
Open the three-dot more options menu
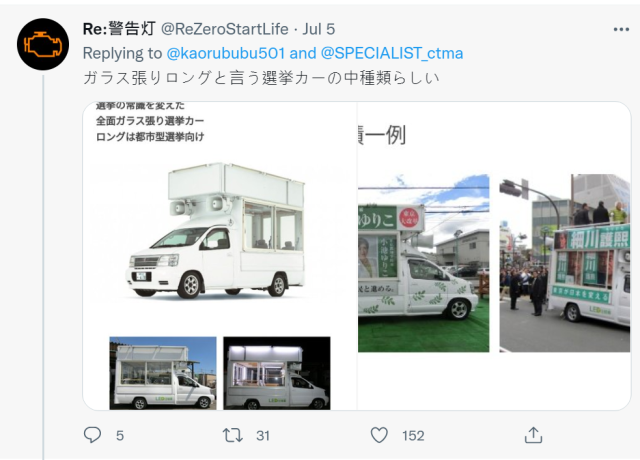[621, 29]
